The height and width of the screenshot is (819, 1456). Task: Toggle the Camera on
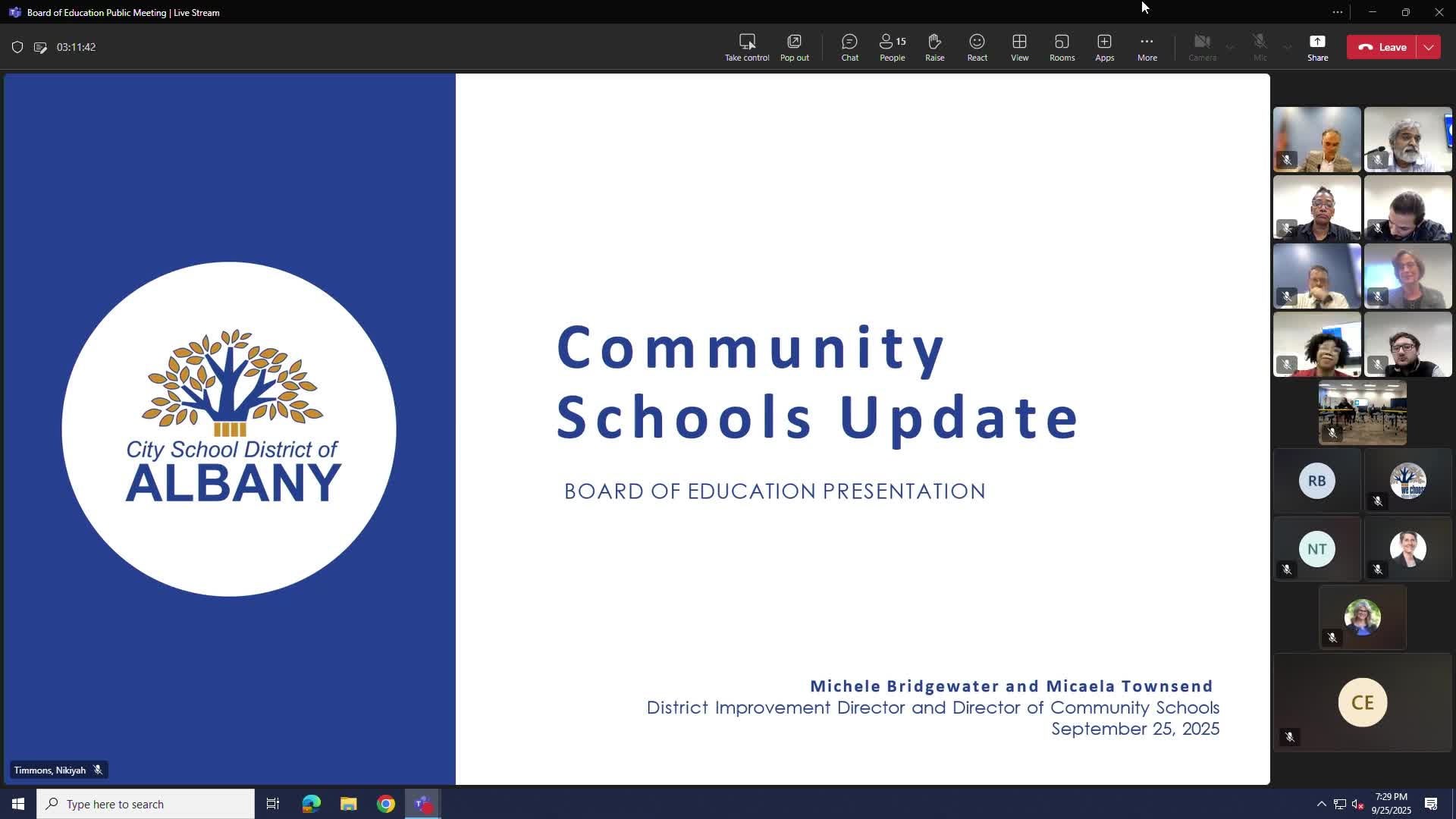1202,47
